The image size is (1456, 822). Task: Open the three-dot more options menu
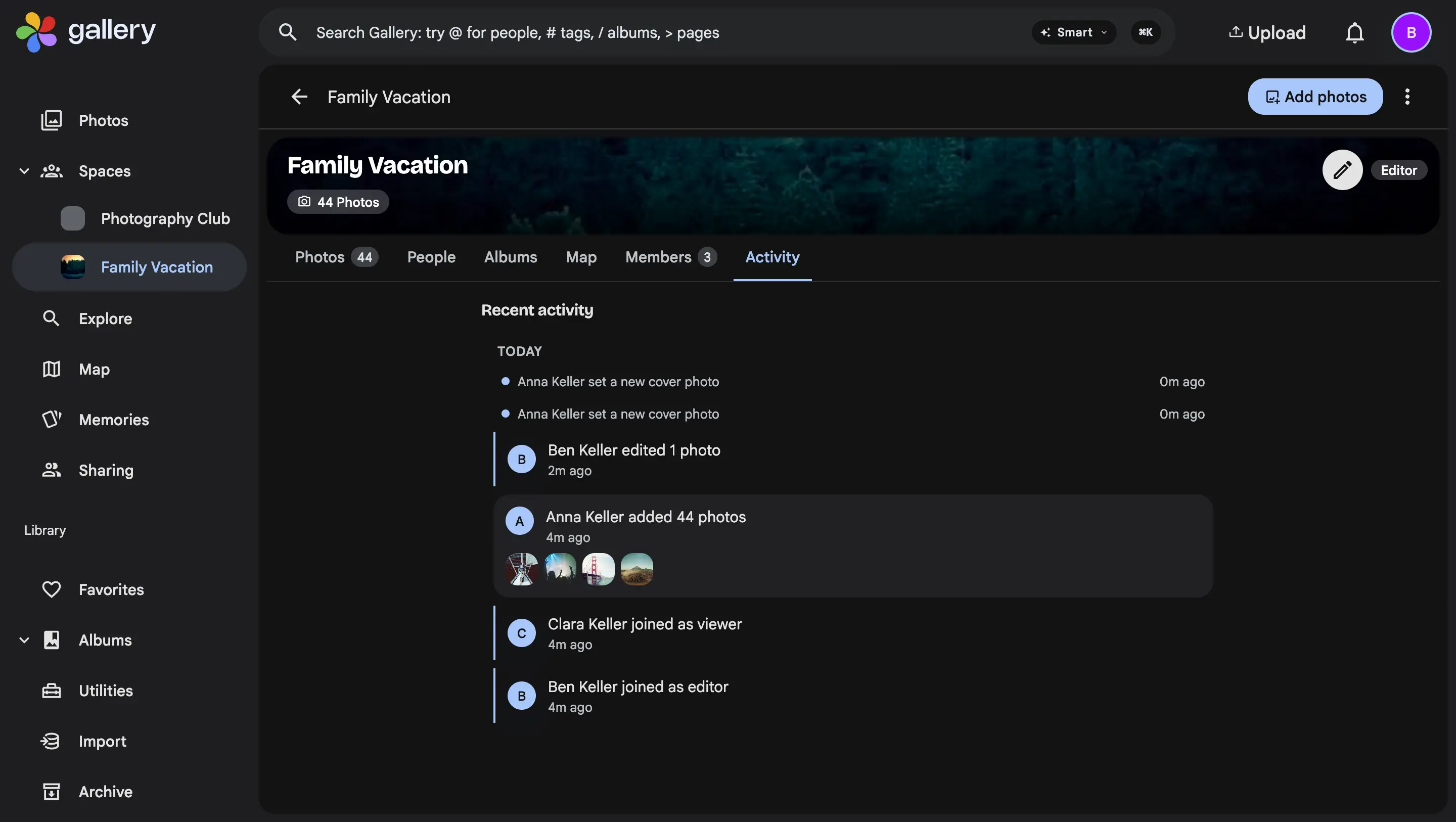[1407, 97]
